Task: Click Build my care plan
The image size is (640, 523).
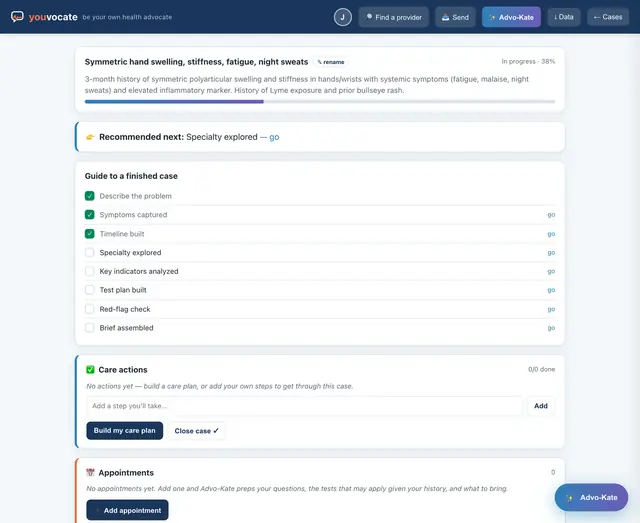Action: pyautogui.click(x=124, y=431)
